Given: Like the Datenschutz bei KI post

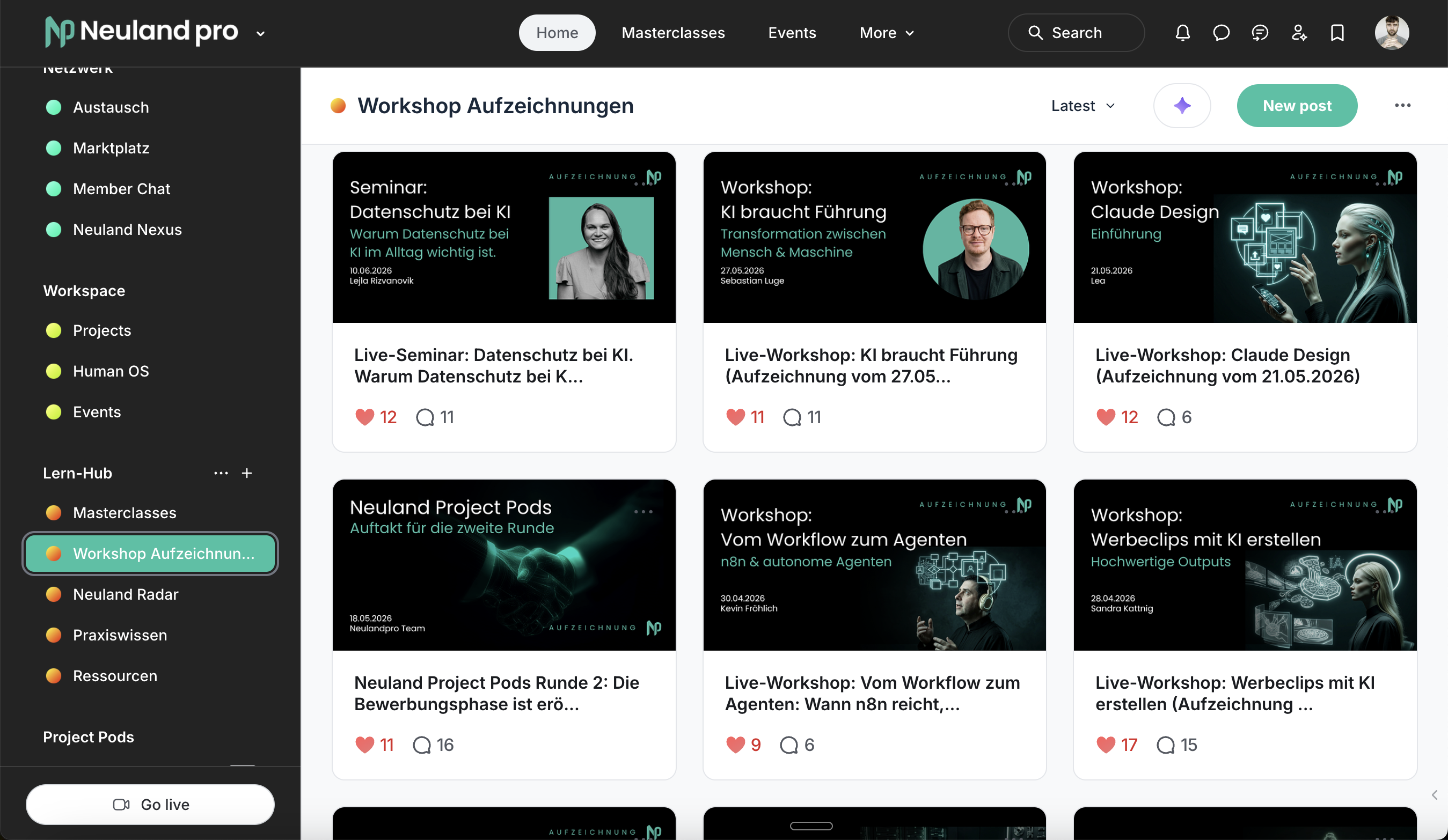Looking at the screenshot, I should click(365, 417).
